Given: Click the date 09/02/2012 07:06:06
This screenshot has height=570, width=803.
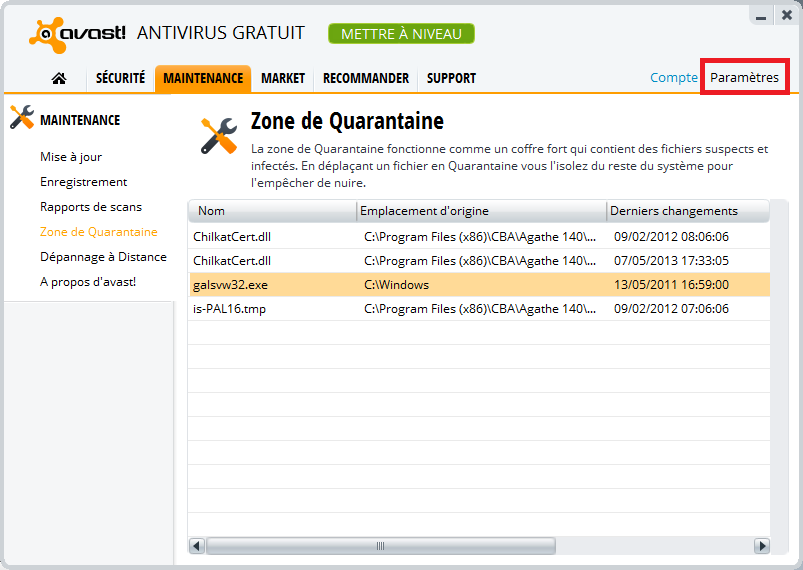Looking at the screenshot, I should pos(671,309).
